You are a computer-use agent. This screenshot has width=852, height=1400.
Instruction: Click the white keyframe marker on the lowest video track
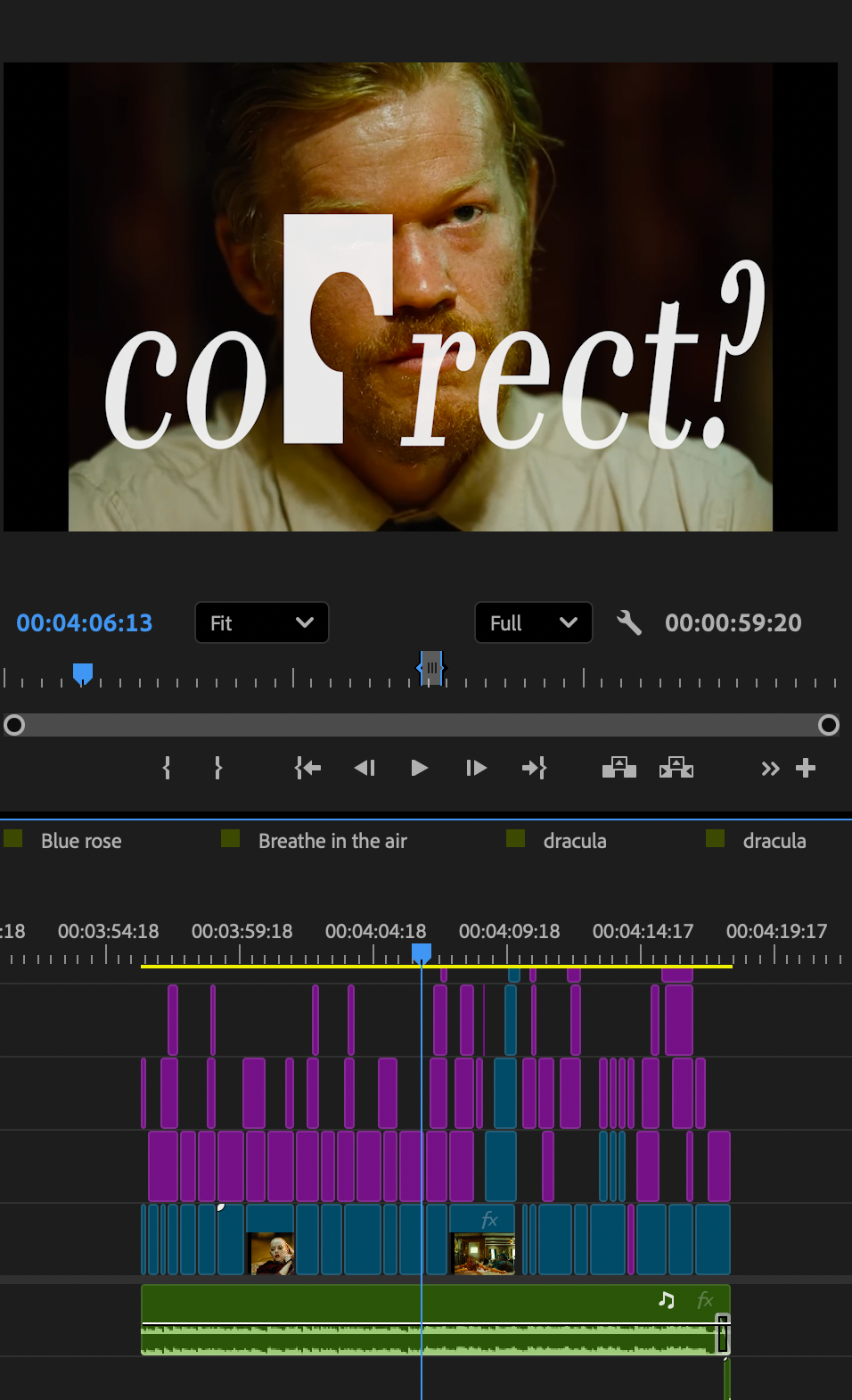point(221,1207)
